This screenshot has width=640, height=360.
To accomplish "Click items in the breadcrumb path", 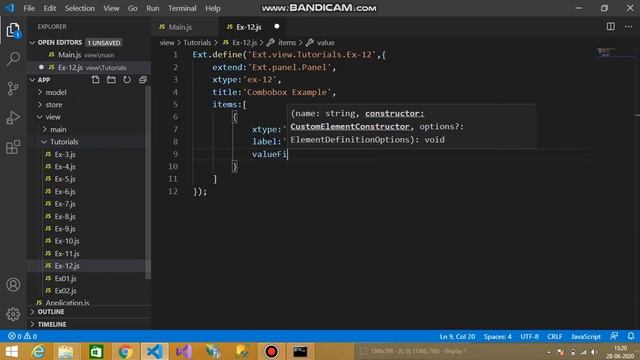I will pos(287,42).
